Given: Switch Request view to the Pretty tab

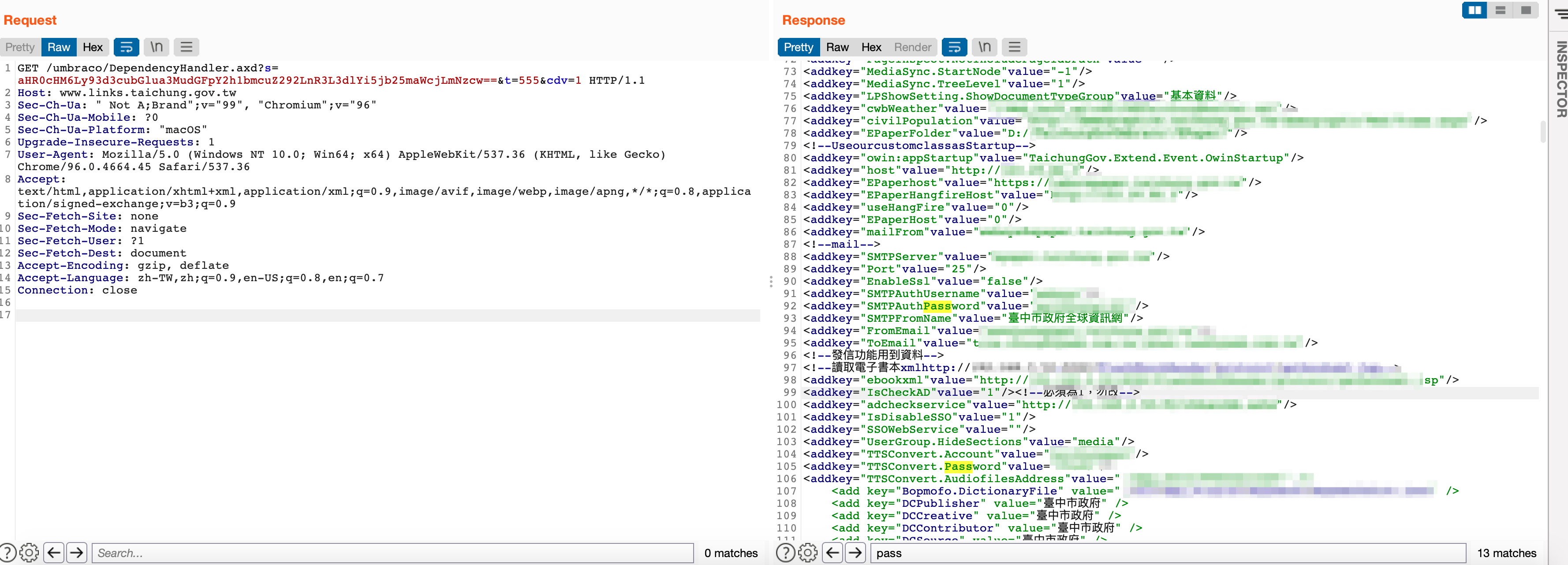Looking at the screenshot, I should pyautogui.click(x=20, y=47).
